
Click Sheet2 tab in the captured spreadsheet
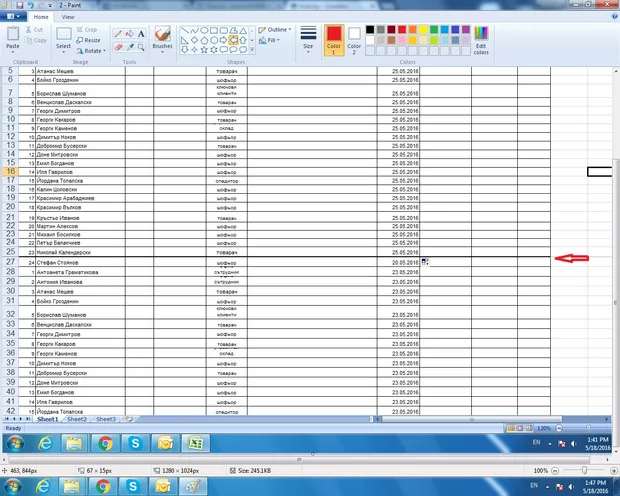click(77, 419)
